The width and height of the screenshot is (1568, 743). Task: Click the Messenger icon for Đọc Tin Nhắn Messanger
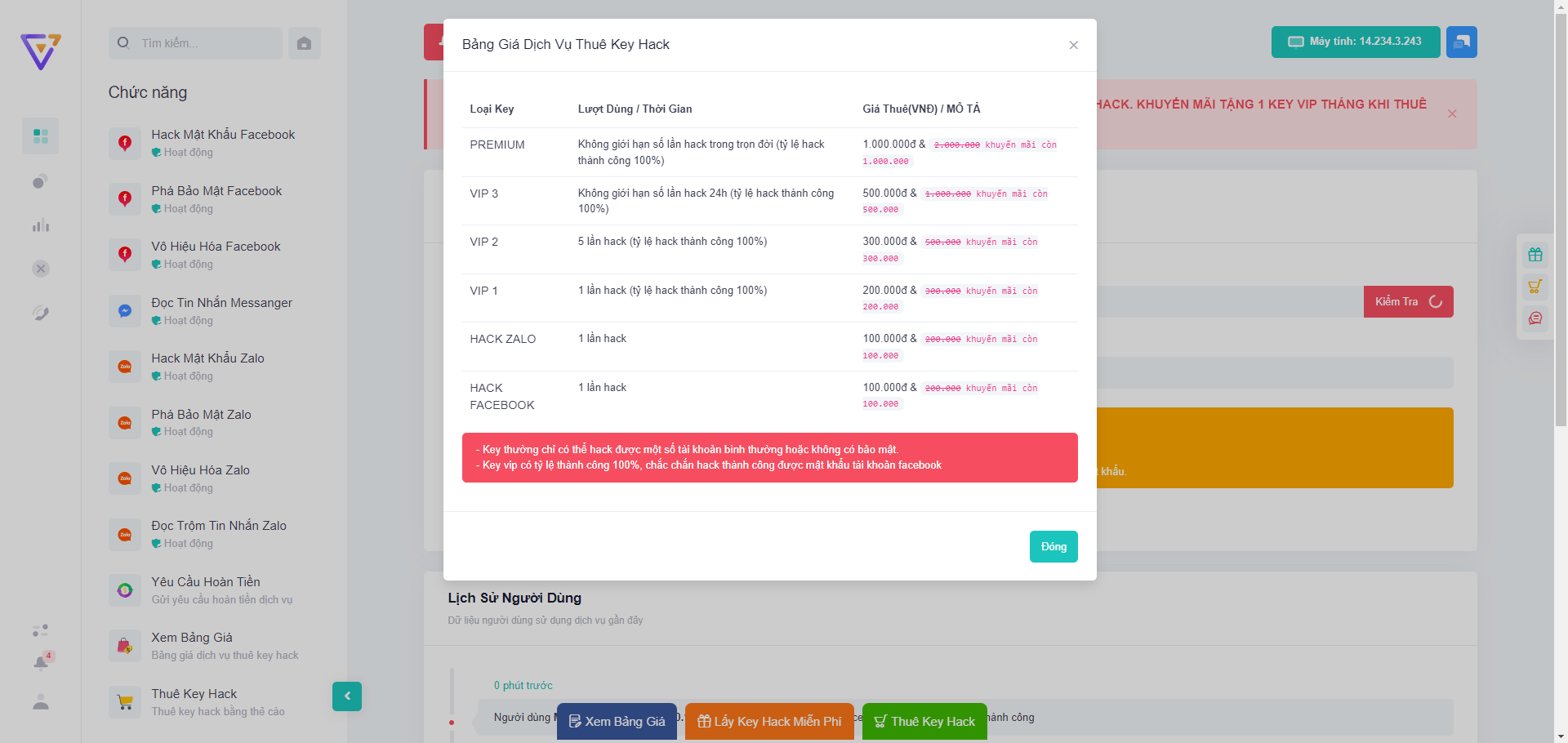coord(124,310)
